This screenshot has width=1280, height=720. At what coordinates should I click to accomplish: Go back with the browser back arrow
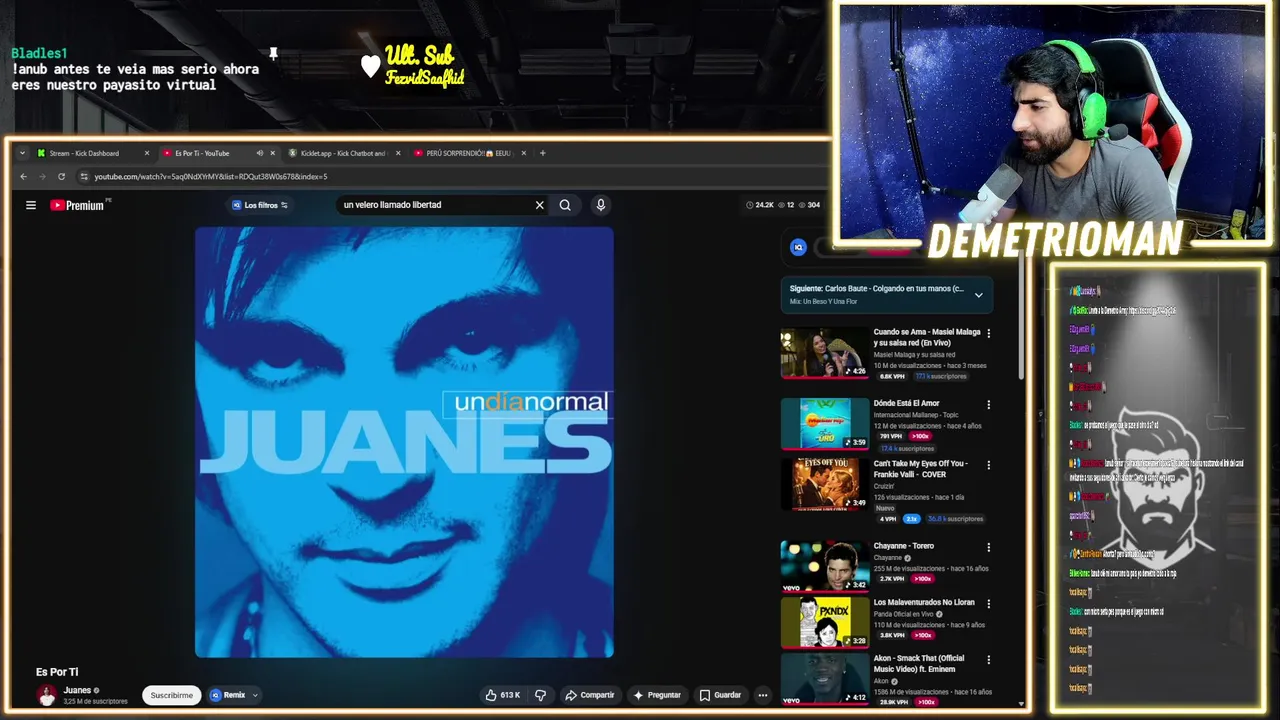pyautogui.click(x=24, y=177)
